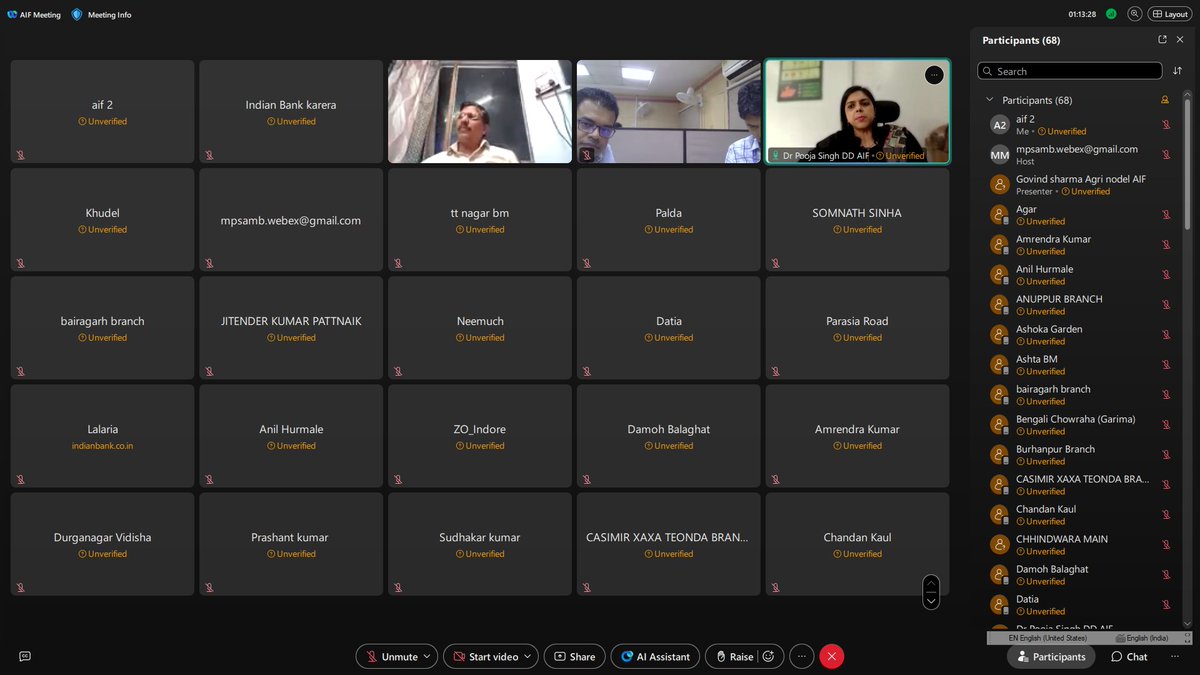Click the muted mic icon on the Lalaria tile
Screen dimensions: 1200x675
tap(20, 479)
